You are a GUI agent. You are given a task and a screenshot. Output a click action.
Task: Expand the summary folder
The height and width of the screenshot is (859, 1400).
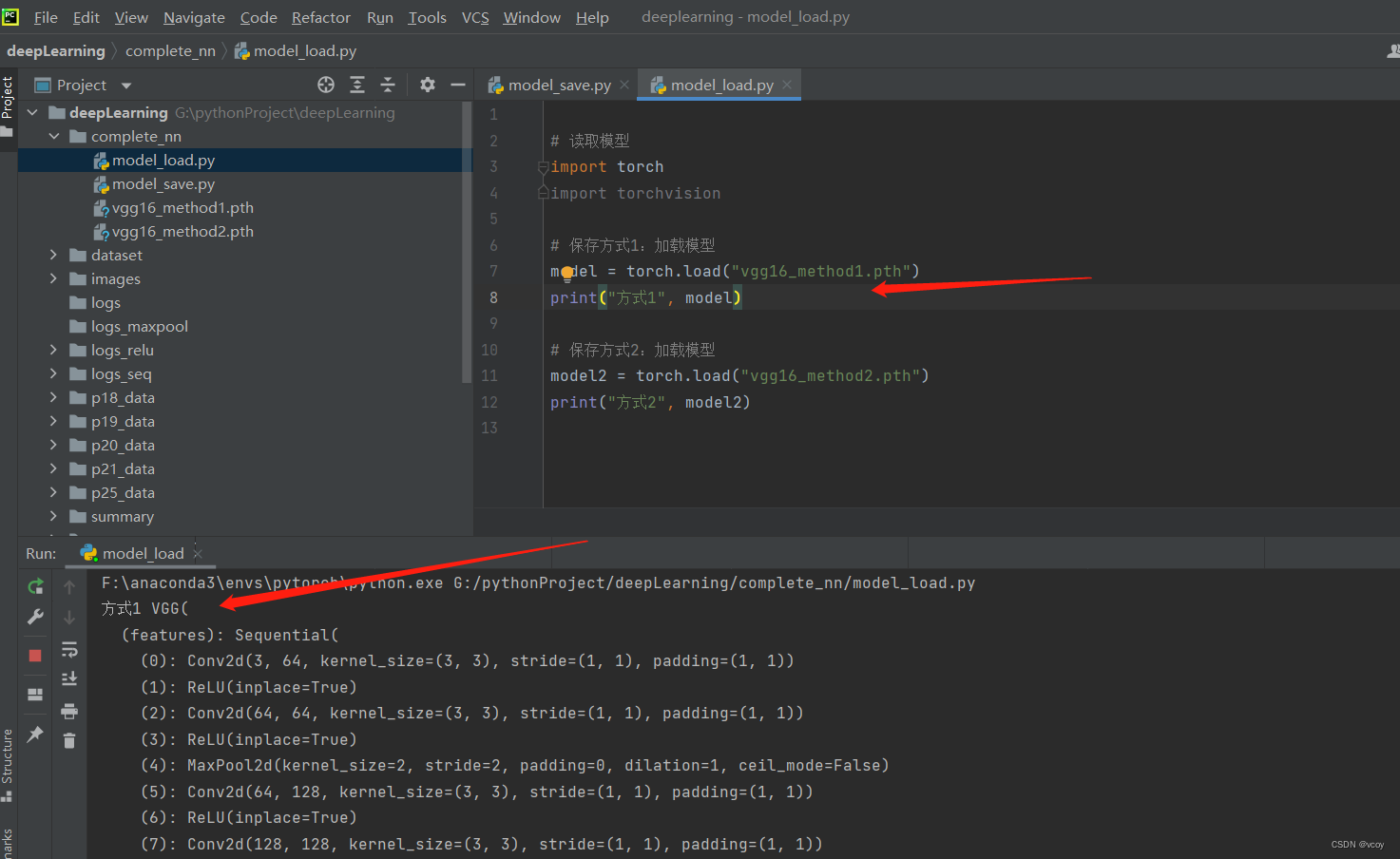coord(54,516)
